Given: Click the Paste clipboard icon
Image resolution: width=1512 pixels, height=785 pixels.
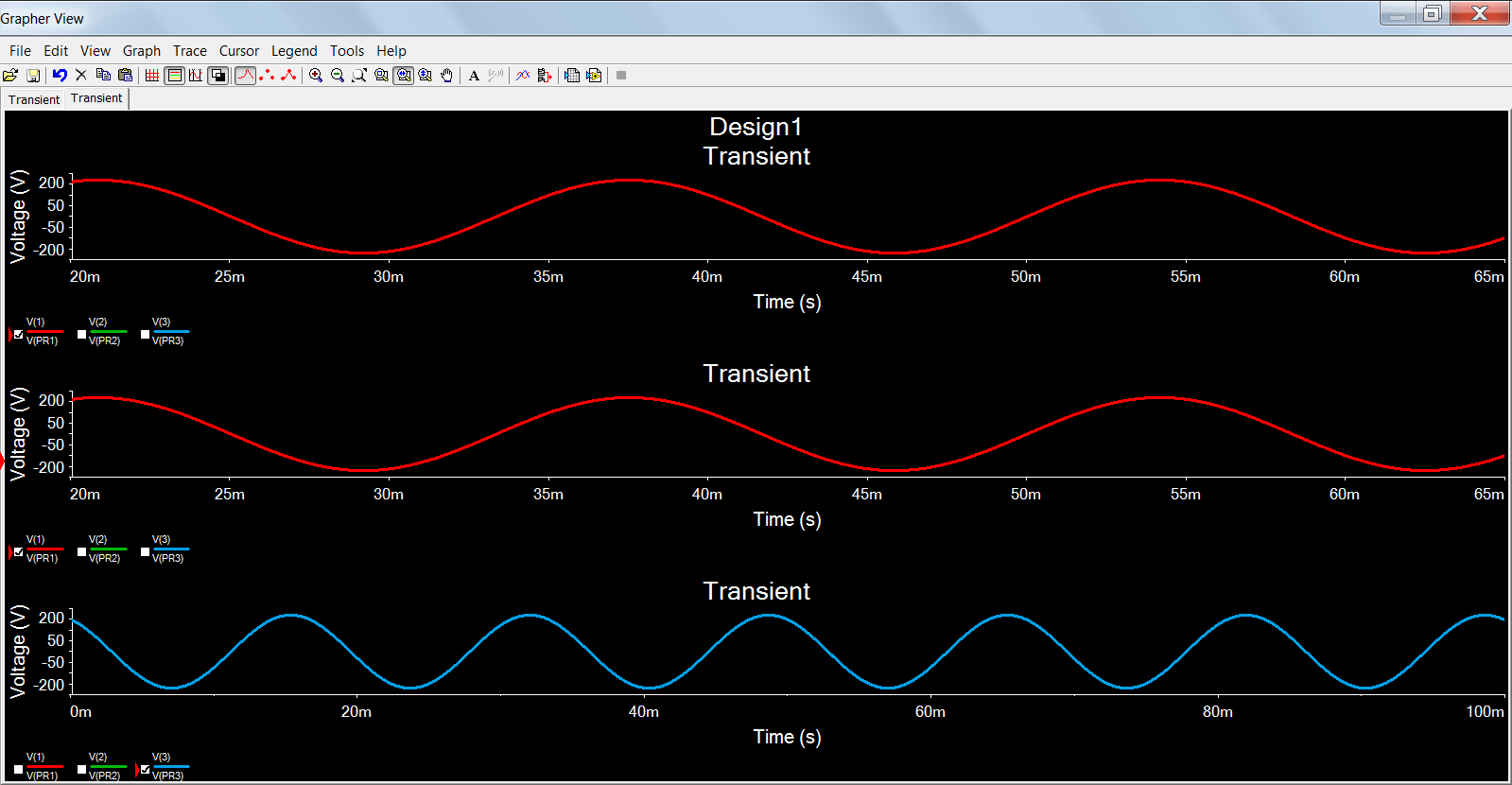Looking at the screenshot, I should (125, 76).
